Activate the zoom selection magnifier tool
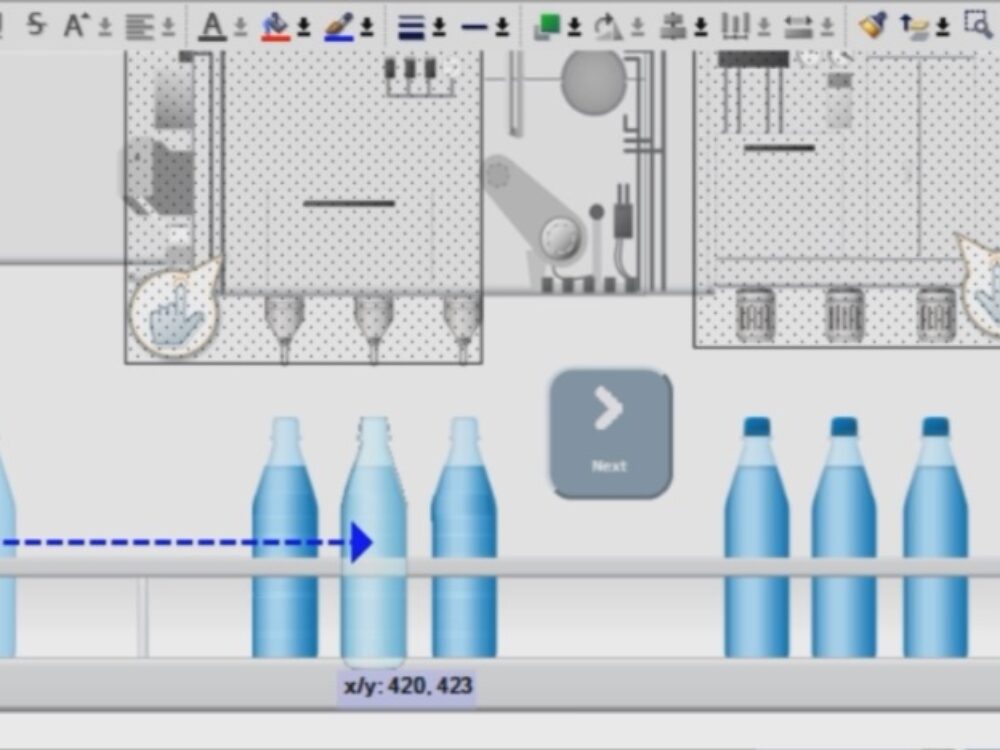Image resolution: width=1000 pixels, height=750 pixels. coord(978,26)
